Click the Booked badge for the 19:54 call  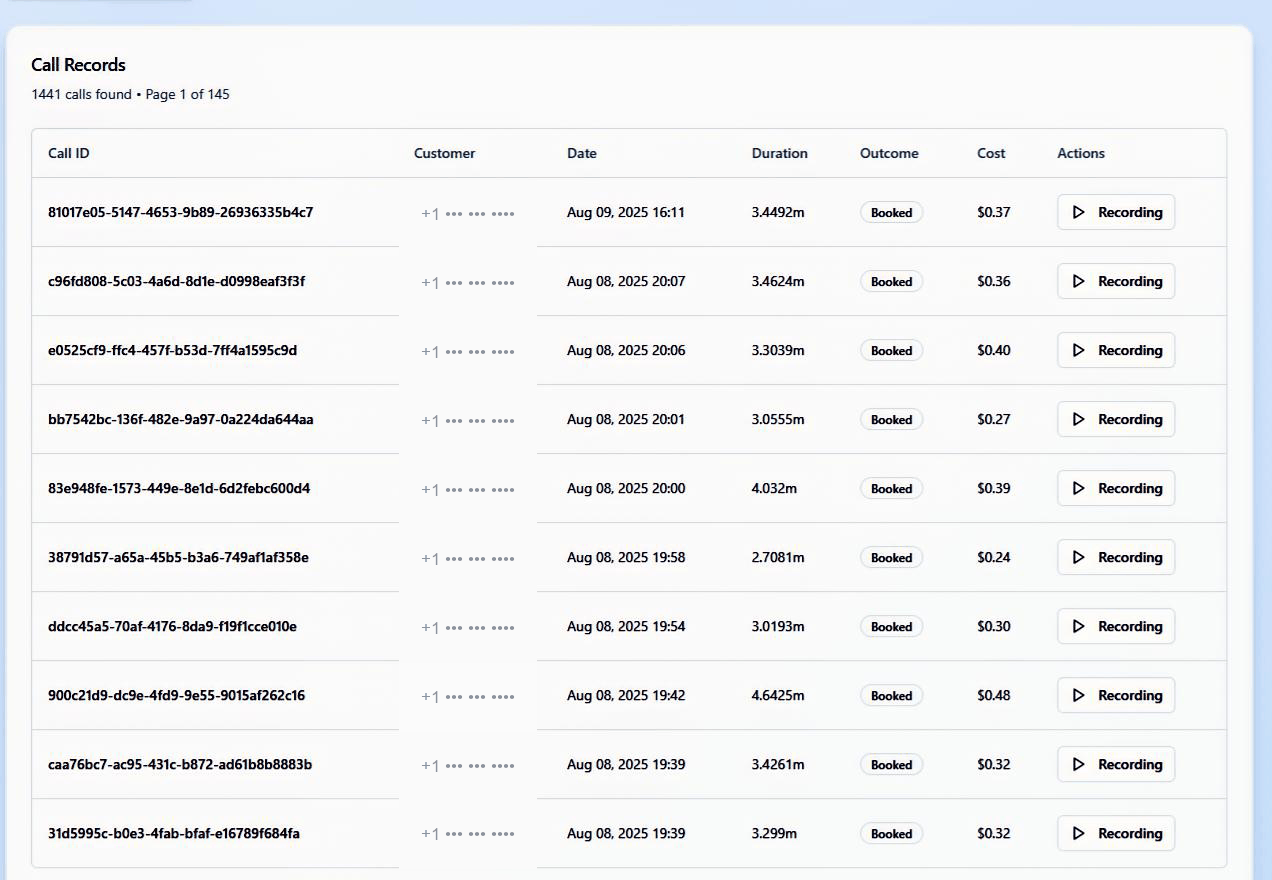click(x=891, y=626)
